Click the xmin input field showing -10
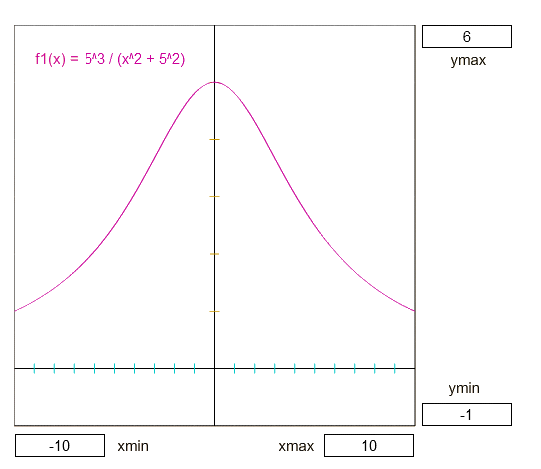This screenshot has width=541, height=469. click(60, 446)
